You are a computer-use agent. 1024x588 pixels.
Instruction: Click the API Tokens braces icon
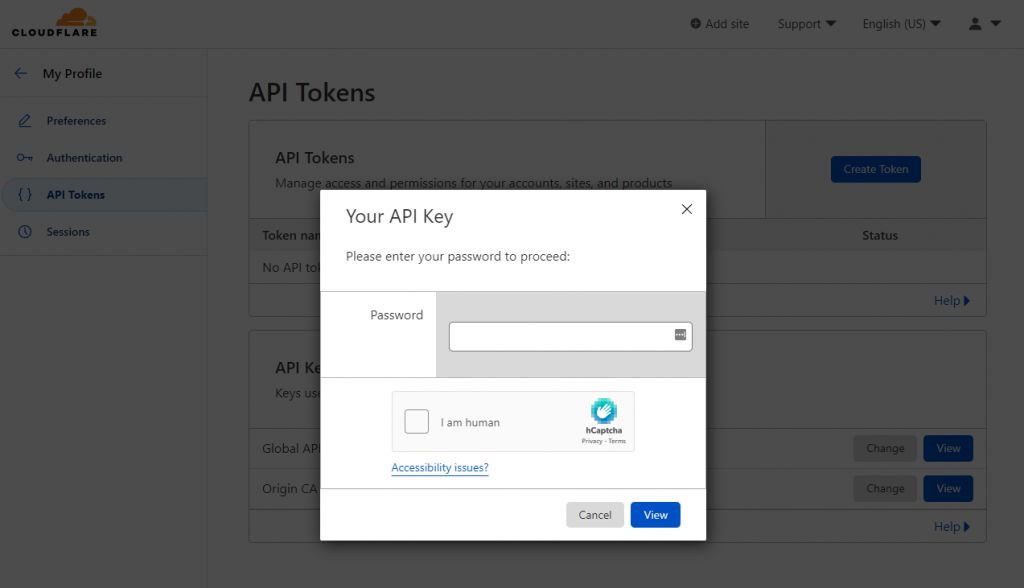tap(24, 194)
